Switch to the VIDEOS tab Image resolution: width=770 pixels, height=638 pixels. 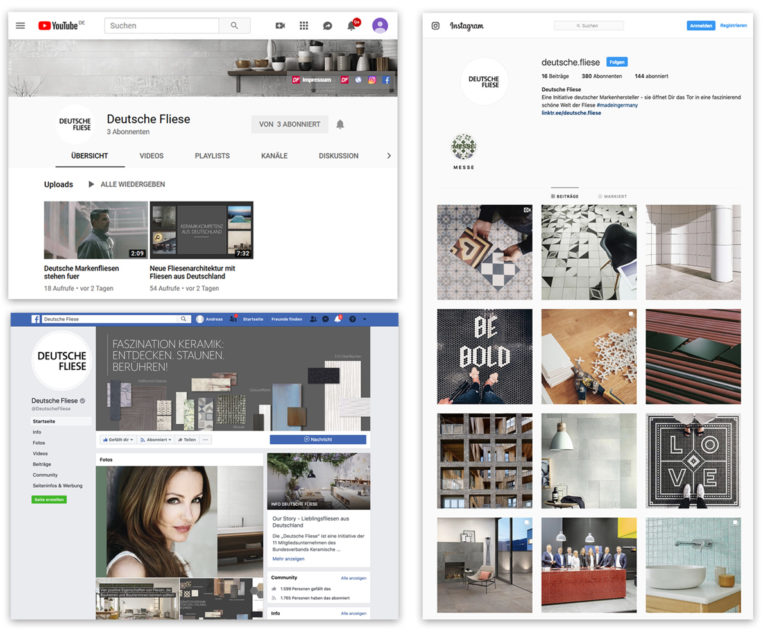click(x=151, y=156)
